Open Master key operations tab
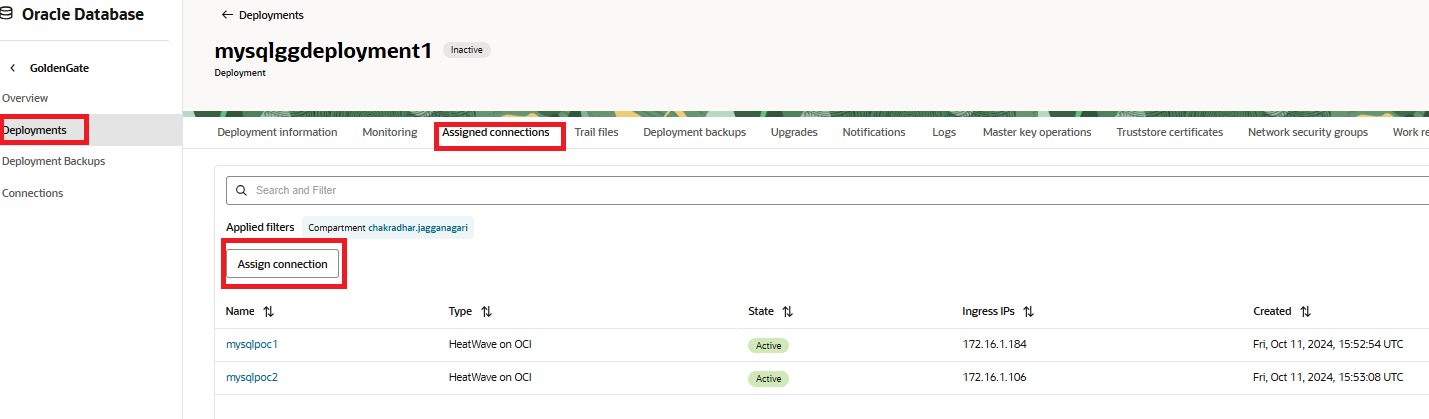 point(1037,132)
